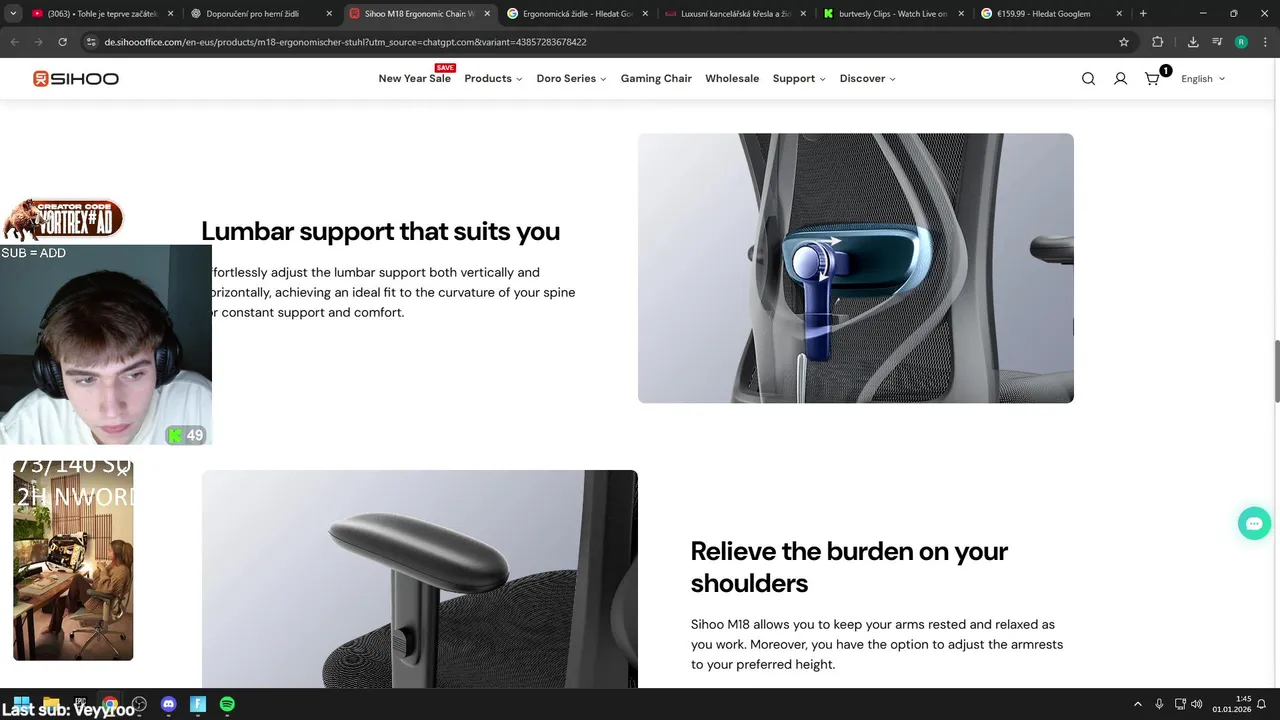Open the site search magnifier icon
The image size is (1280, 720).
pos(1088,79)
